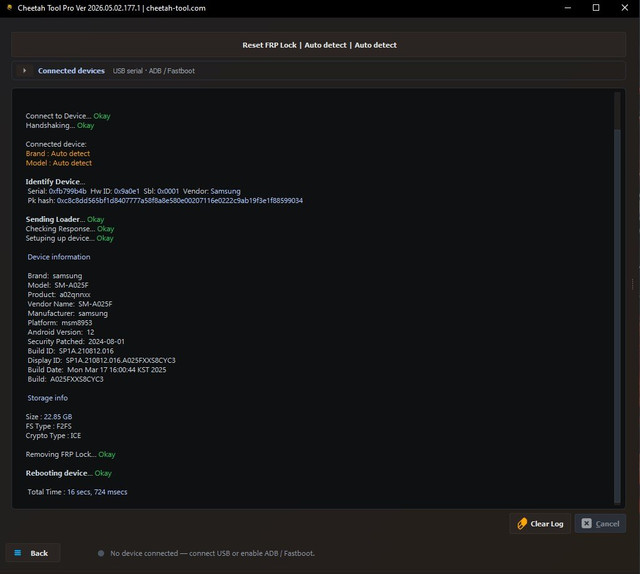
Task: Click the 'Sending Loader... Okay' line
Action: click(x=64, y=219)
